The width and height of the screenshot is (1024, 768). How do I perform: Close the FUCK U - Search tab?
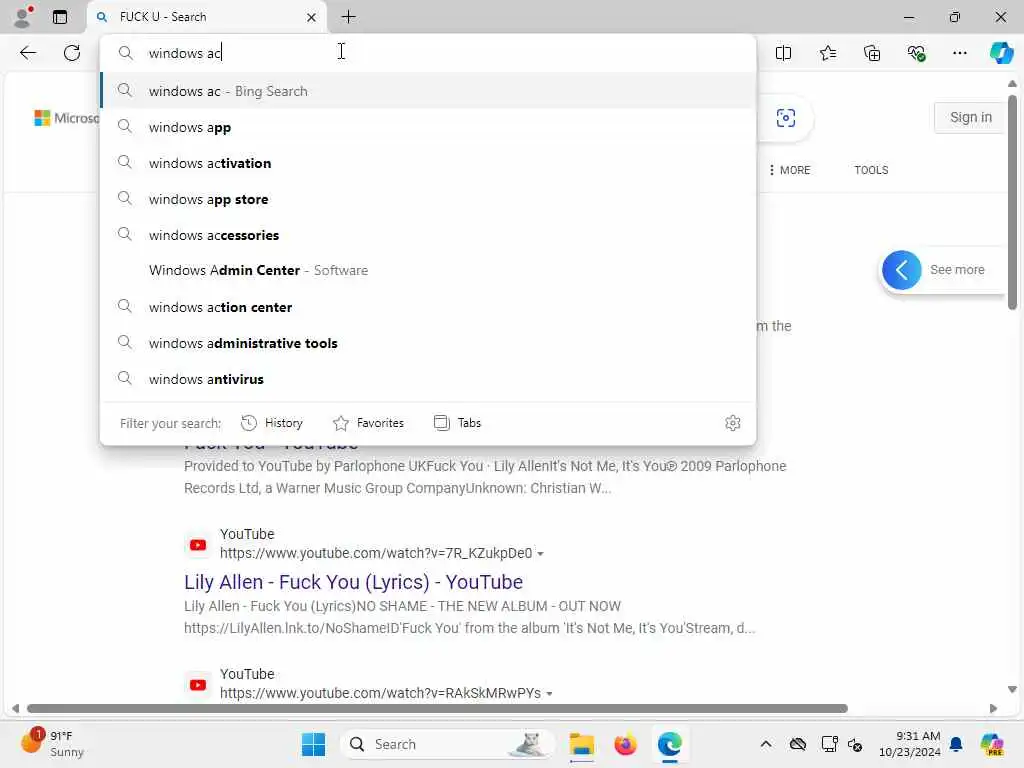coord(312,18)
